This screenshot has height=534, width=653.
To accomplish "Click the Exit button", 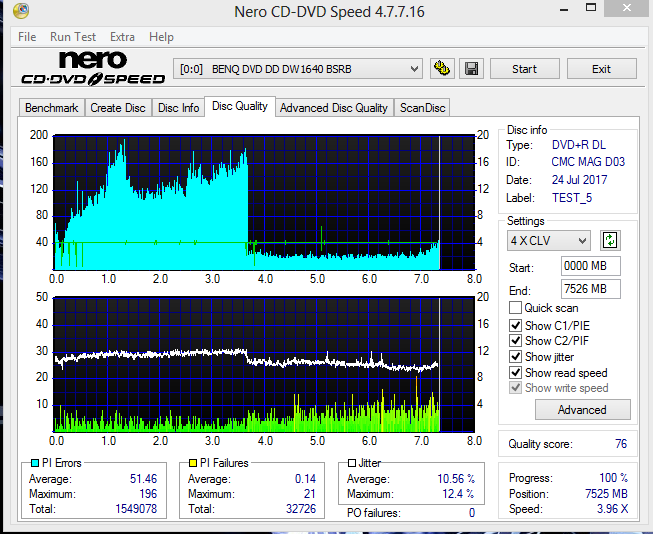I will [x=601, y=69].
